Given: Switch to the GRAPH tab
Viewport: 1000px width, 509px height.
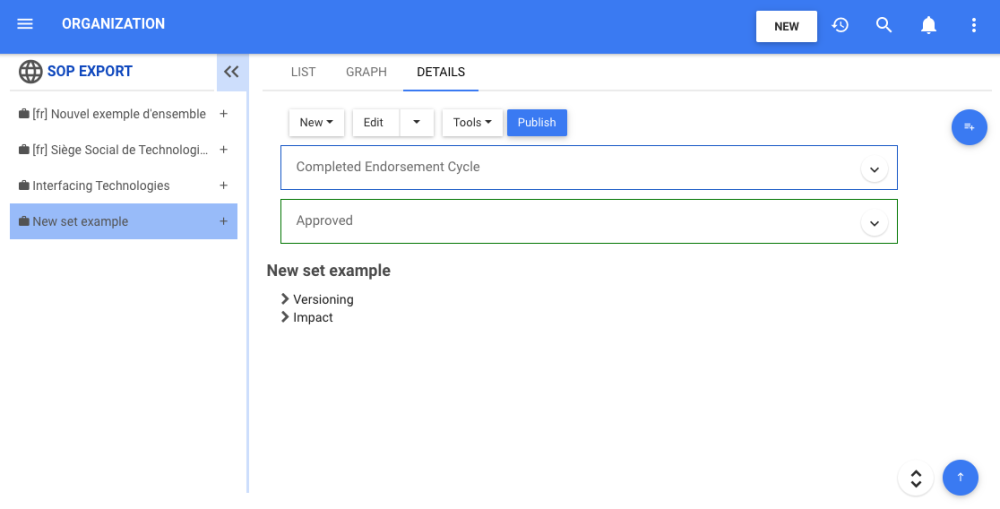Looking at the screenshot, I should tap(366, 72).
